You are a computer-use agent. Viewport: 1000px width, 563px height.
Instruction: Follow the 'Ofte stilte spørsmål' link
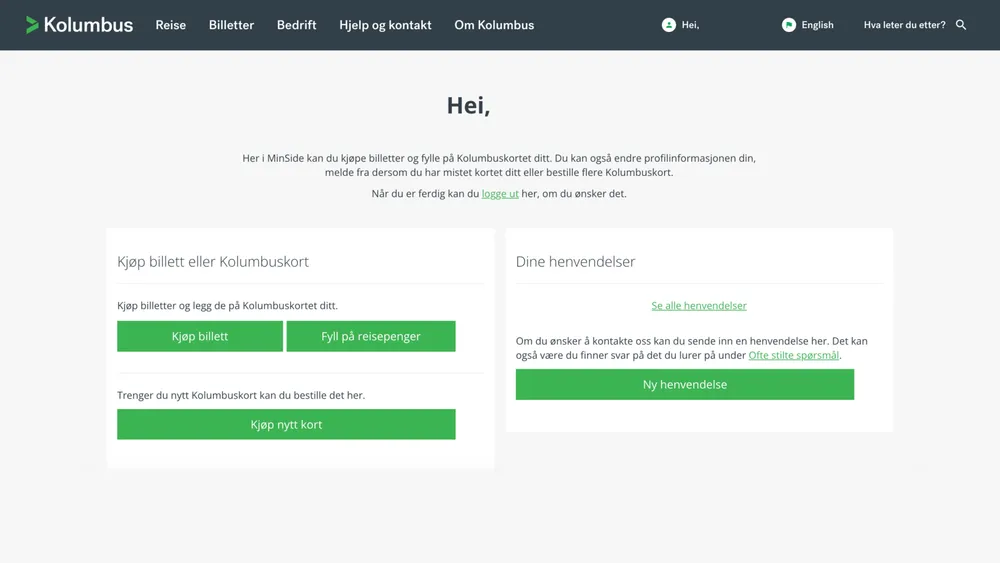793,355
